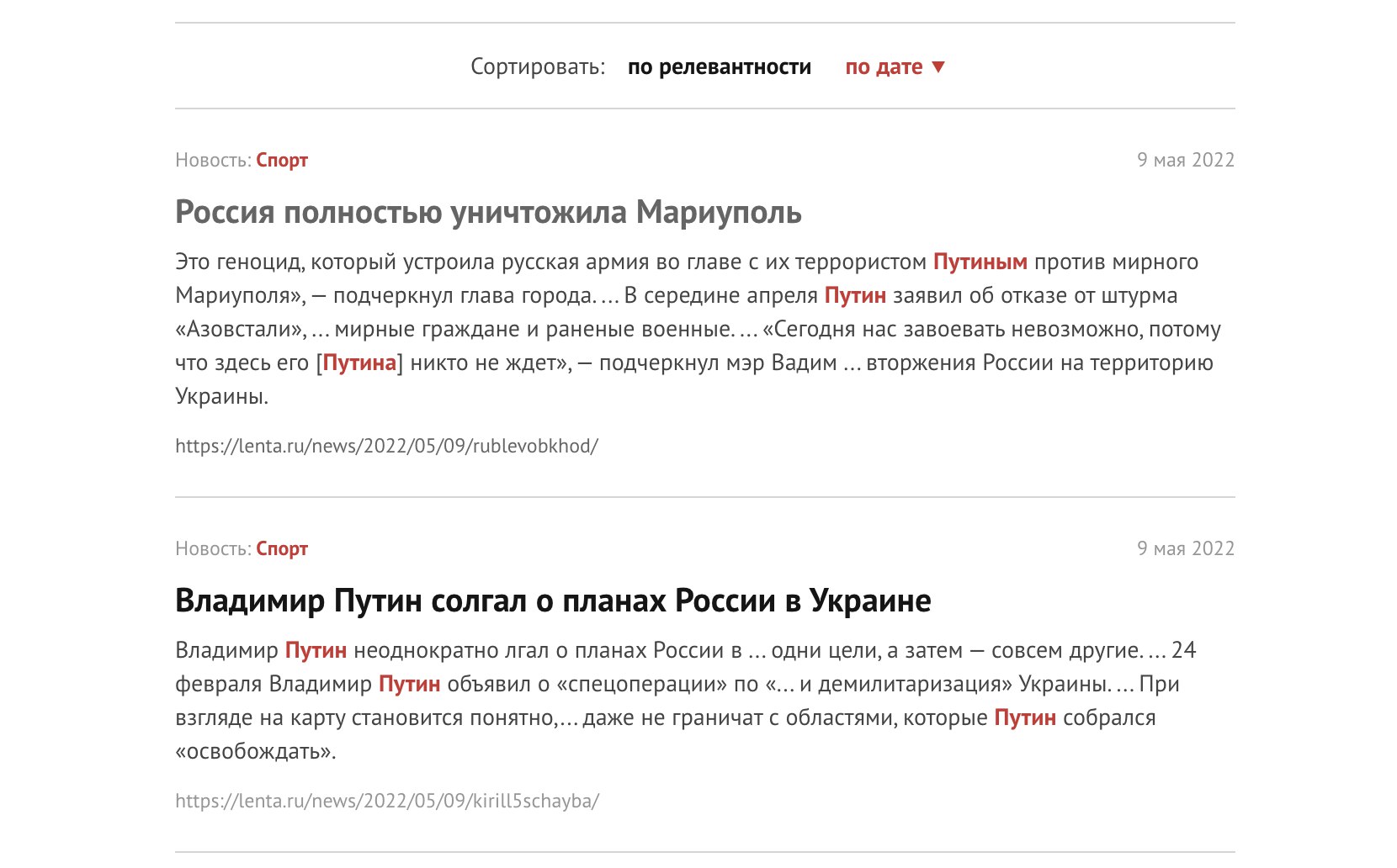The image size is (1397, 868).
Task: Select the snippet text of the Мариуполь article
Action: (x=673, y=329)
